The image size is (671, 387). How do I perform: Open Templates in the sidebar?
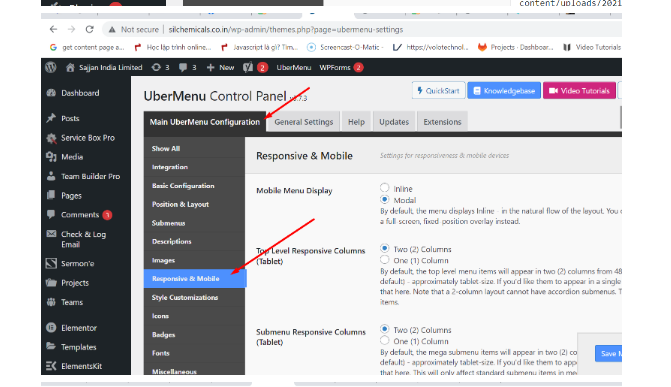pyautogui.click(x=78, y=347)
